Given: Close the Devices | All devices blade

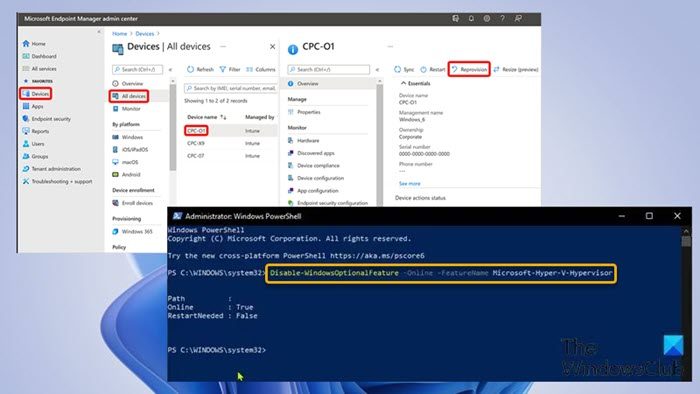Looking at the screenshot, I should pyautogui.click(x=272, y=46).
